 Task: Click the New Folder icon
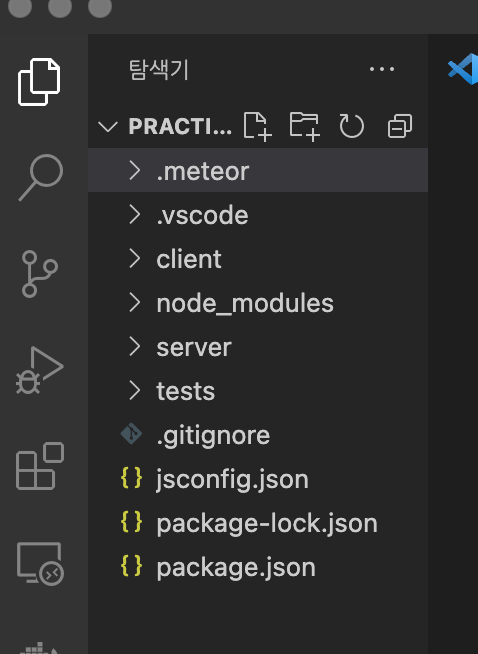[x=305, y=126]
